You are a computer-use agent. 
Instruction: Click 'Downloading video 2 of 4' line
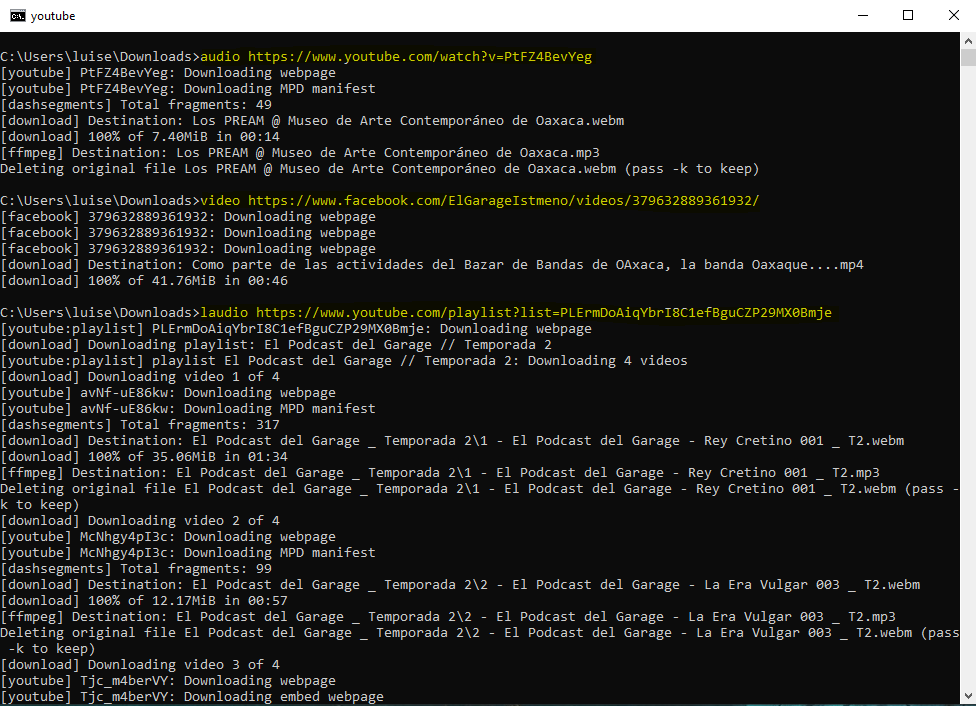[x=140, y=520]
